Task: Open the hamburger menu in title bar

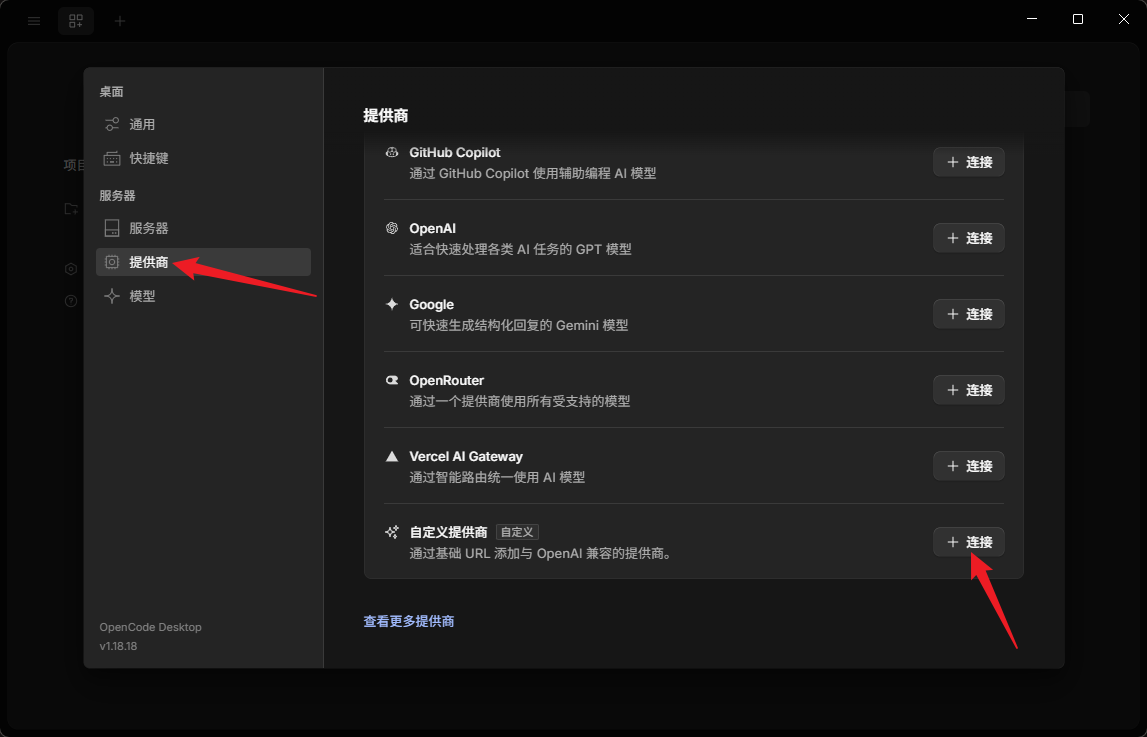Action: [34, 20]
